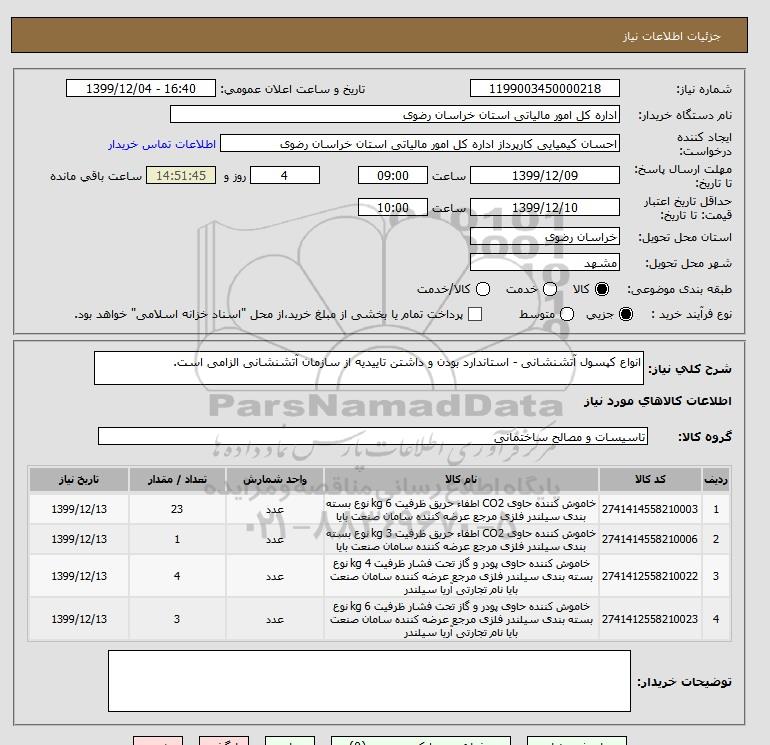Click product code 2741412558210023
The width and height of the screenshot is (770, 745).
650,619
